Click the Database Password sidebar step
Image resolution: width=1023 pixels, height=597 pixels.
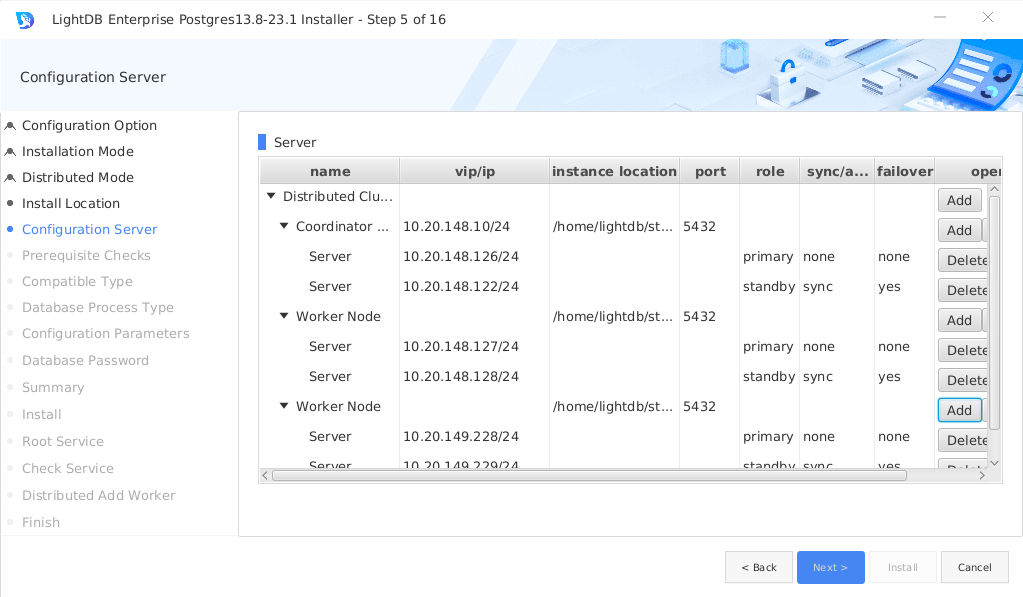tap(85, 361)
